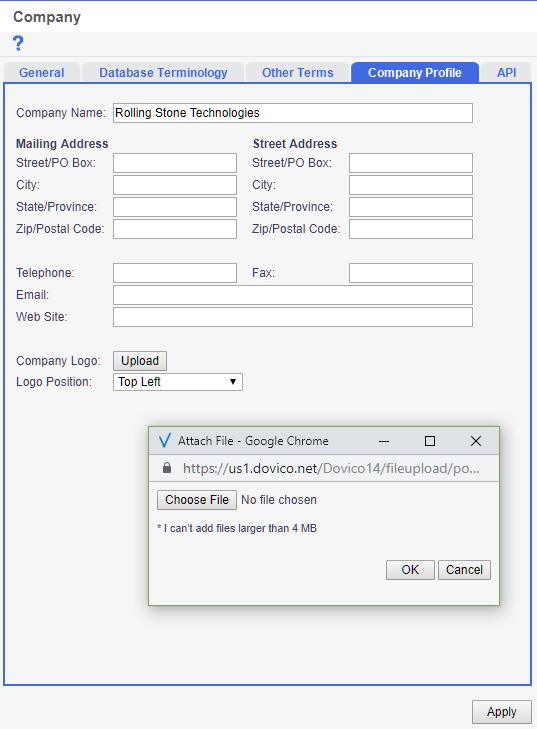
Task: Click the Dovico checkmark logo in popup title
Action: click(165, 441)
